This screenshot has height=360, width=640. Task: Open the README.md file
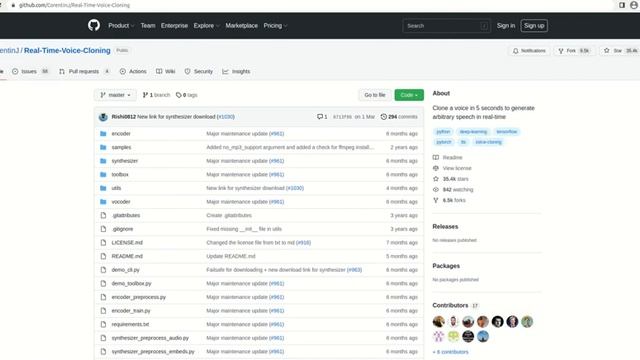(x=127, y=256)
